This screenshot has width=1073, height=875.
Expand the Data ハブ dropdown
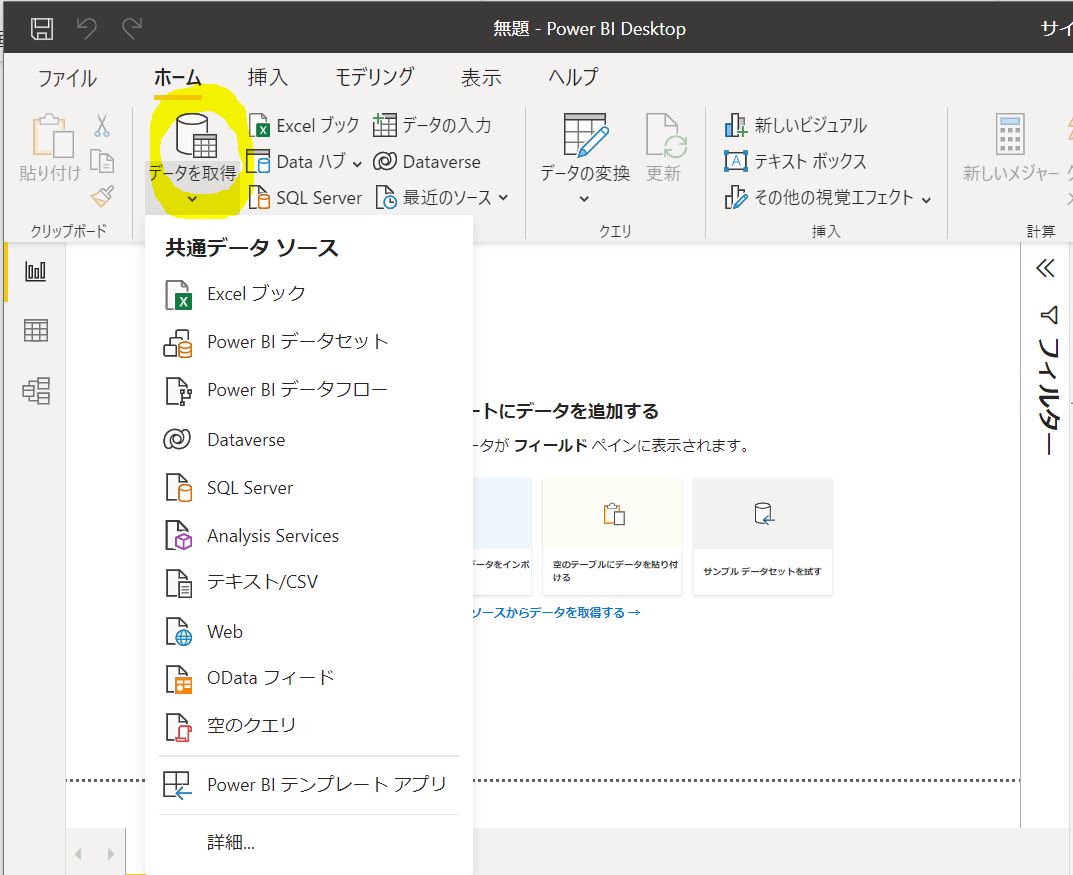pyautogui.click(x=306, y=162)
